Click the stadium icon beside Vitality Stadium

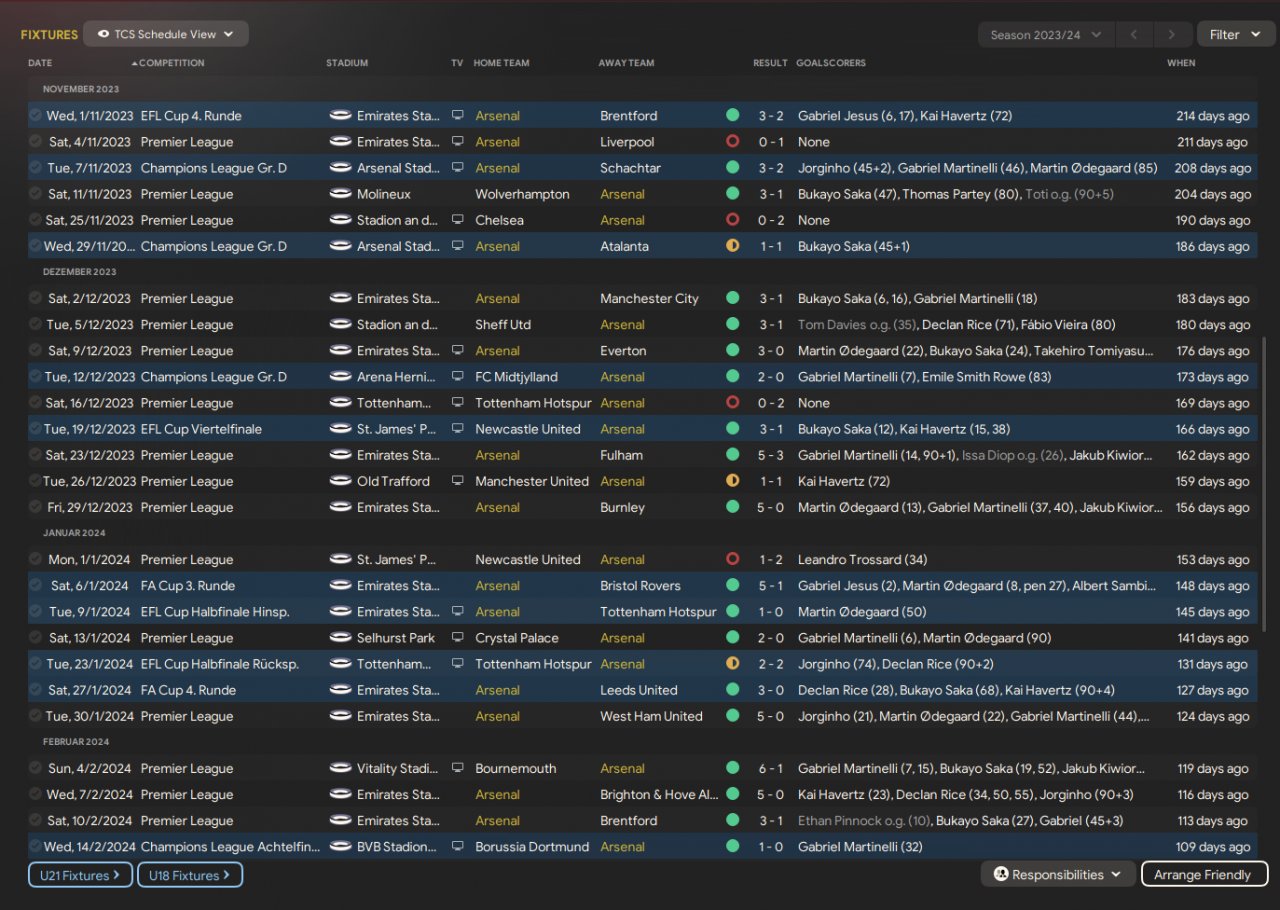tap(341, 768)
